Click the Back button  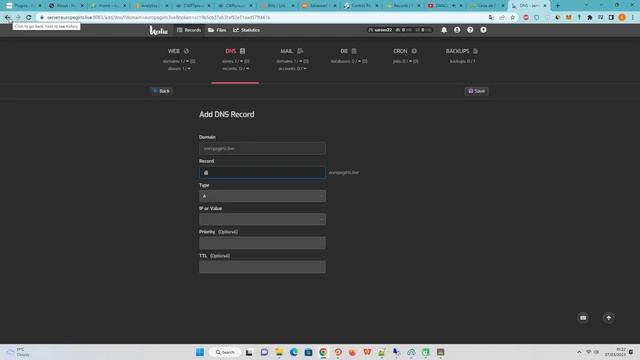162,91
